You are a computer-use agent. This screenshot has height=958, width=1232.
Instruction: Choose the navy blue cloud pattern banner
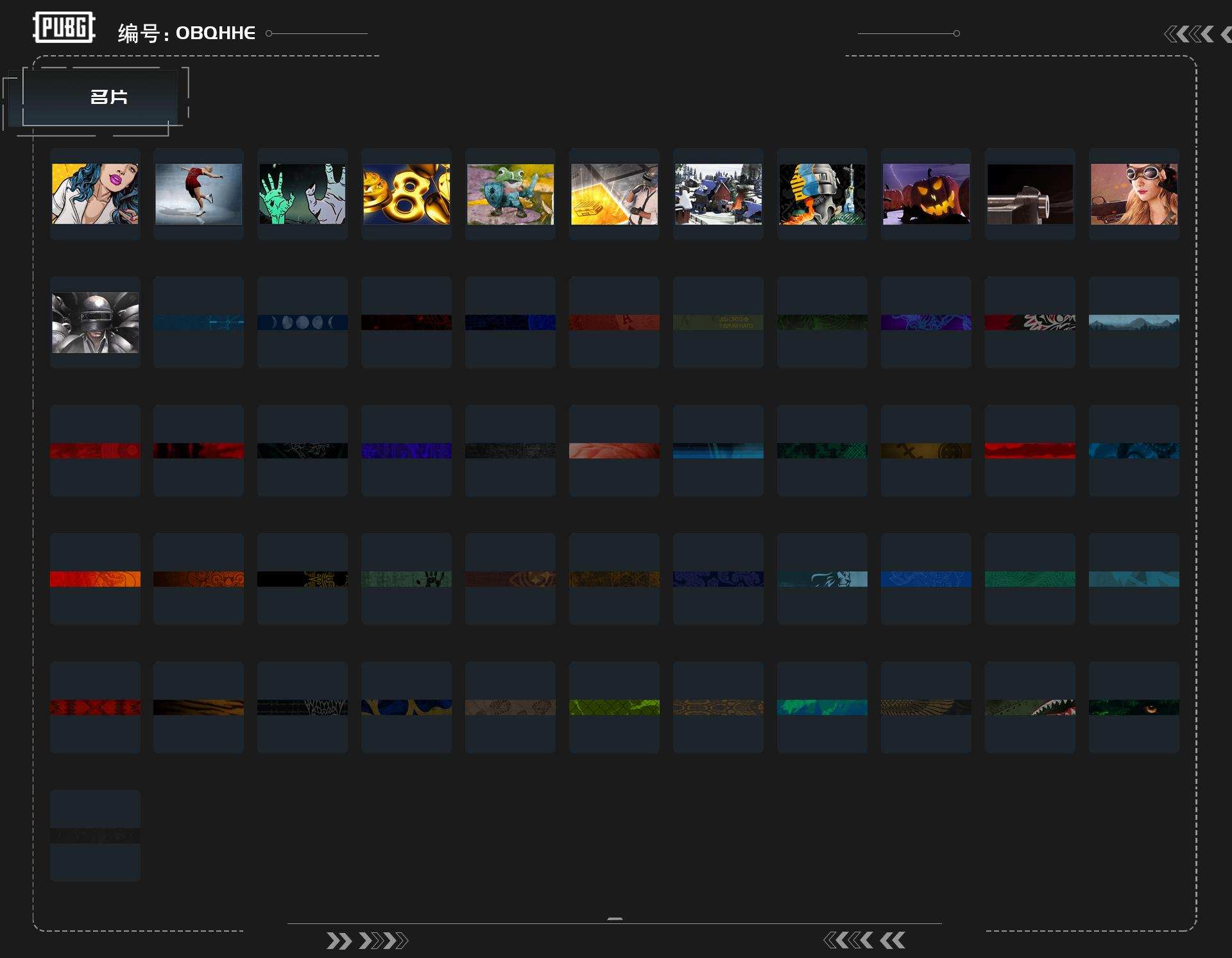point(718,579)
